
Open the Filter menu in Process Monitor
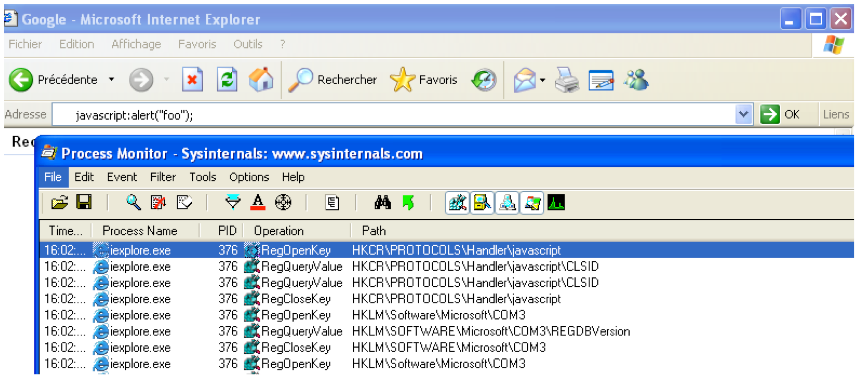163,177
